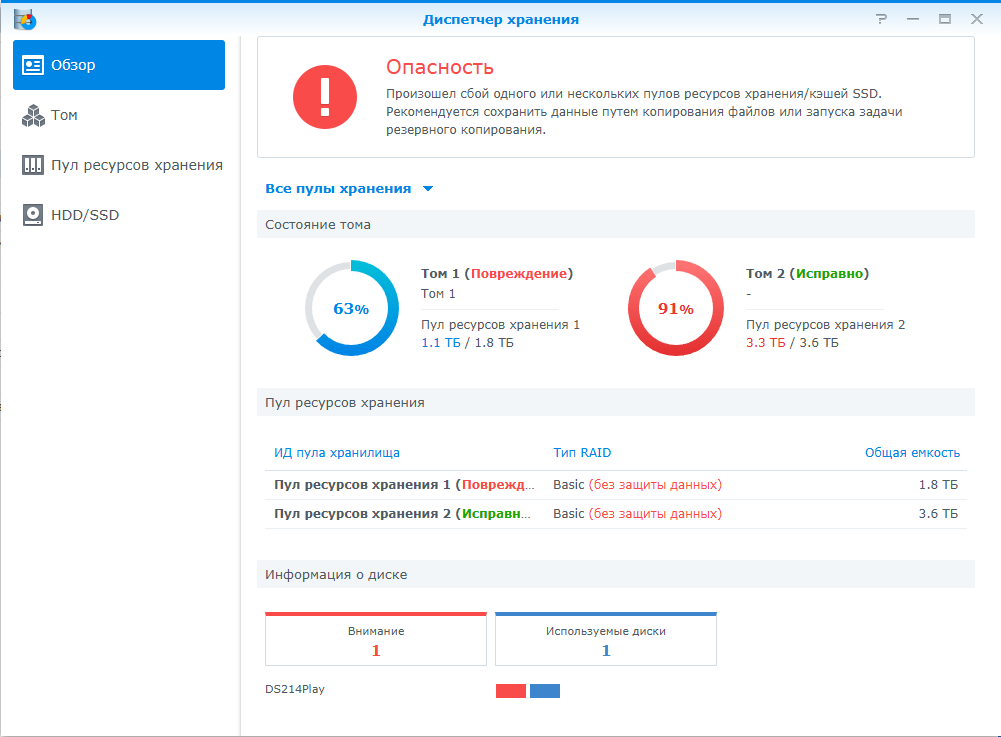Click the red danger exclamation icon
The image size is (1001, 737).
pos(325,97)
